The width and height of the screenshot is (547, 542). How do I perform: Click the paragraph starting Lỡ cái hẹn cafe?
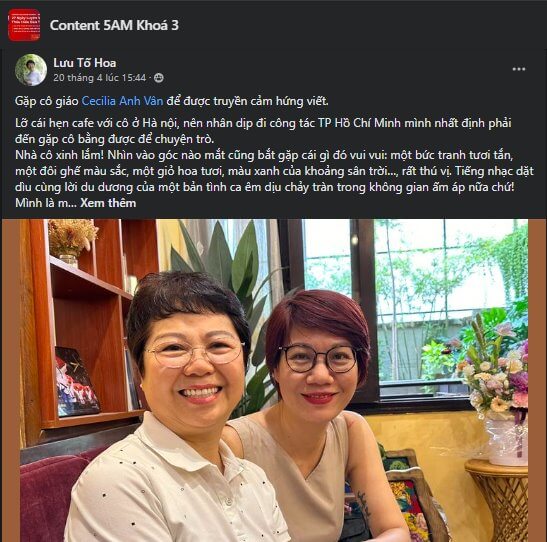(x=263, y=131)
